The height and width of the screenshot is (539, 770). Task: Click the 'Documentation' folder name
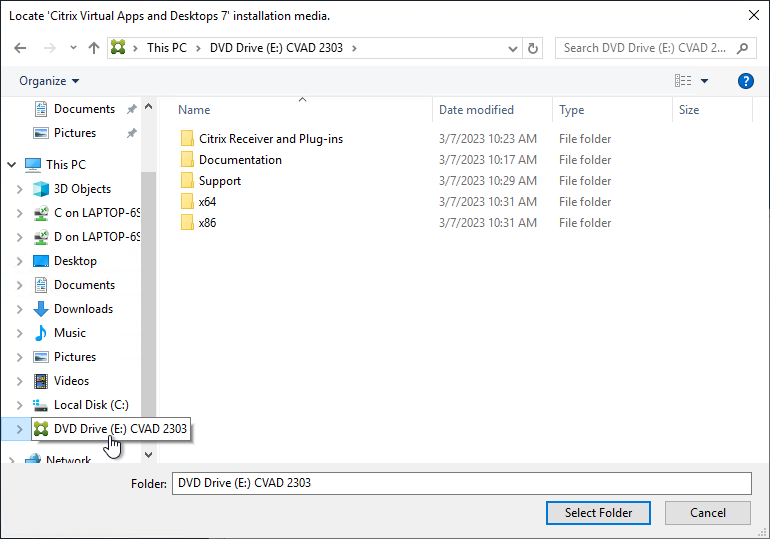(240, 160)
